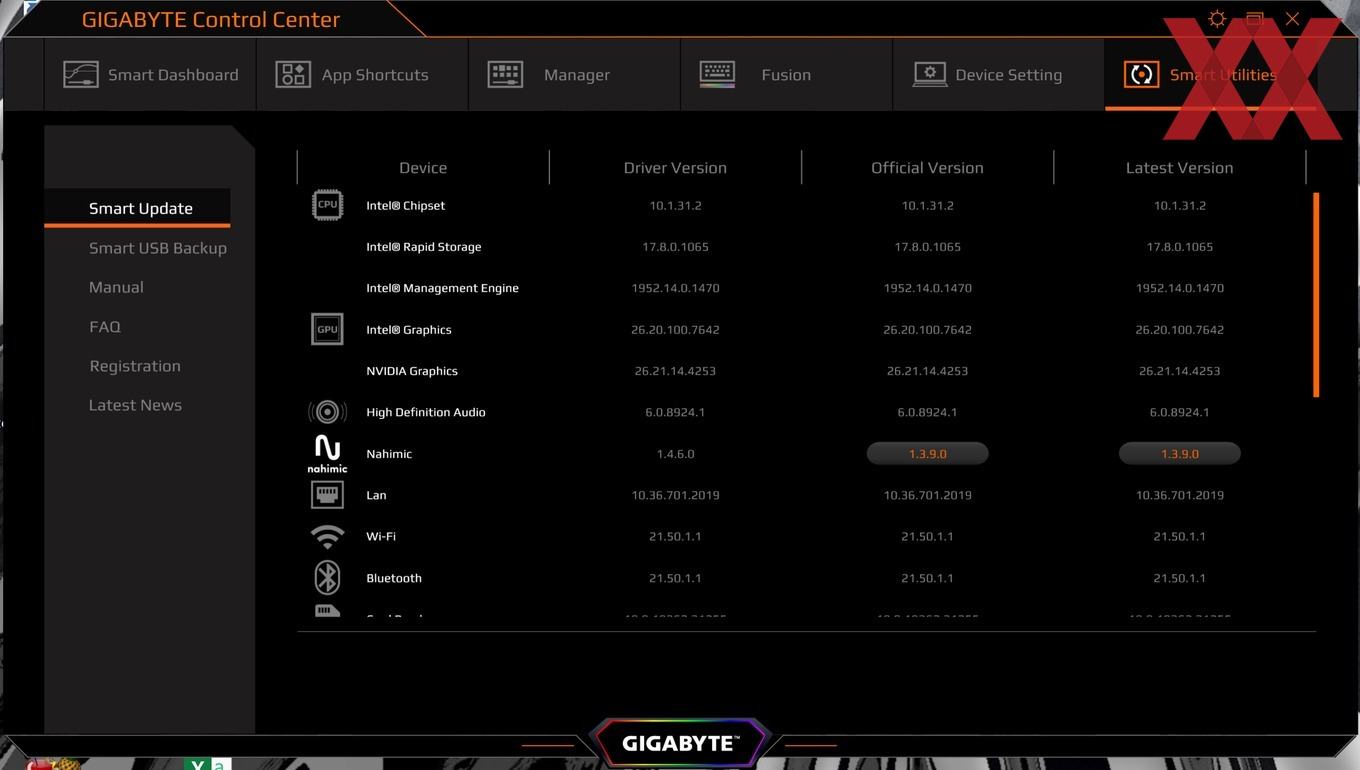Click NVIDIA Graphics driver version 26.21.14.4253
Viewport: 1360px width, 770px height.
pos(675,371)
